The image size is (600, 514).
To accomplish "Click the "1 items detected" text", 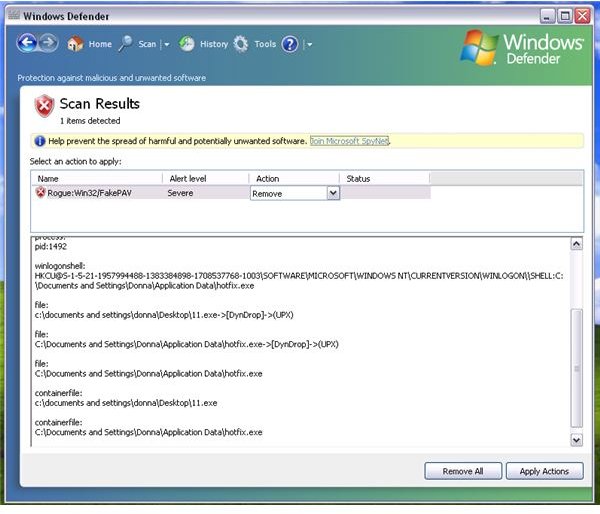I will pyautogui.click(x=90, y=121).
